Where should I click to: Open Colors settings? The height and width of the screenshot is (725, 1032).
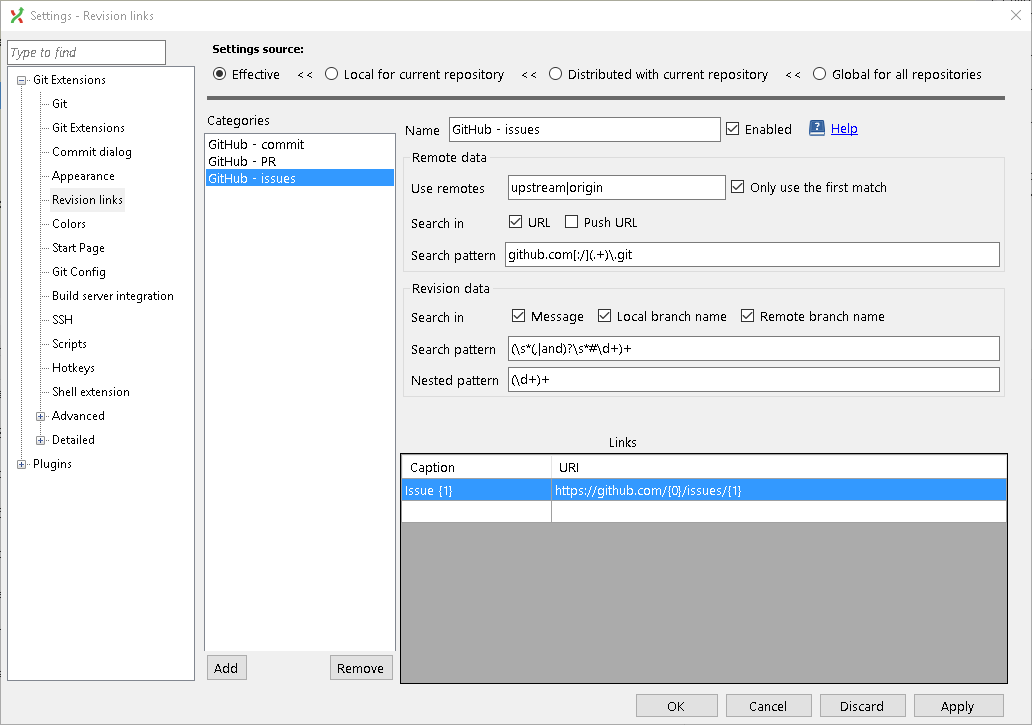tap(68, 224)
